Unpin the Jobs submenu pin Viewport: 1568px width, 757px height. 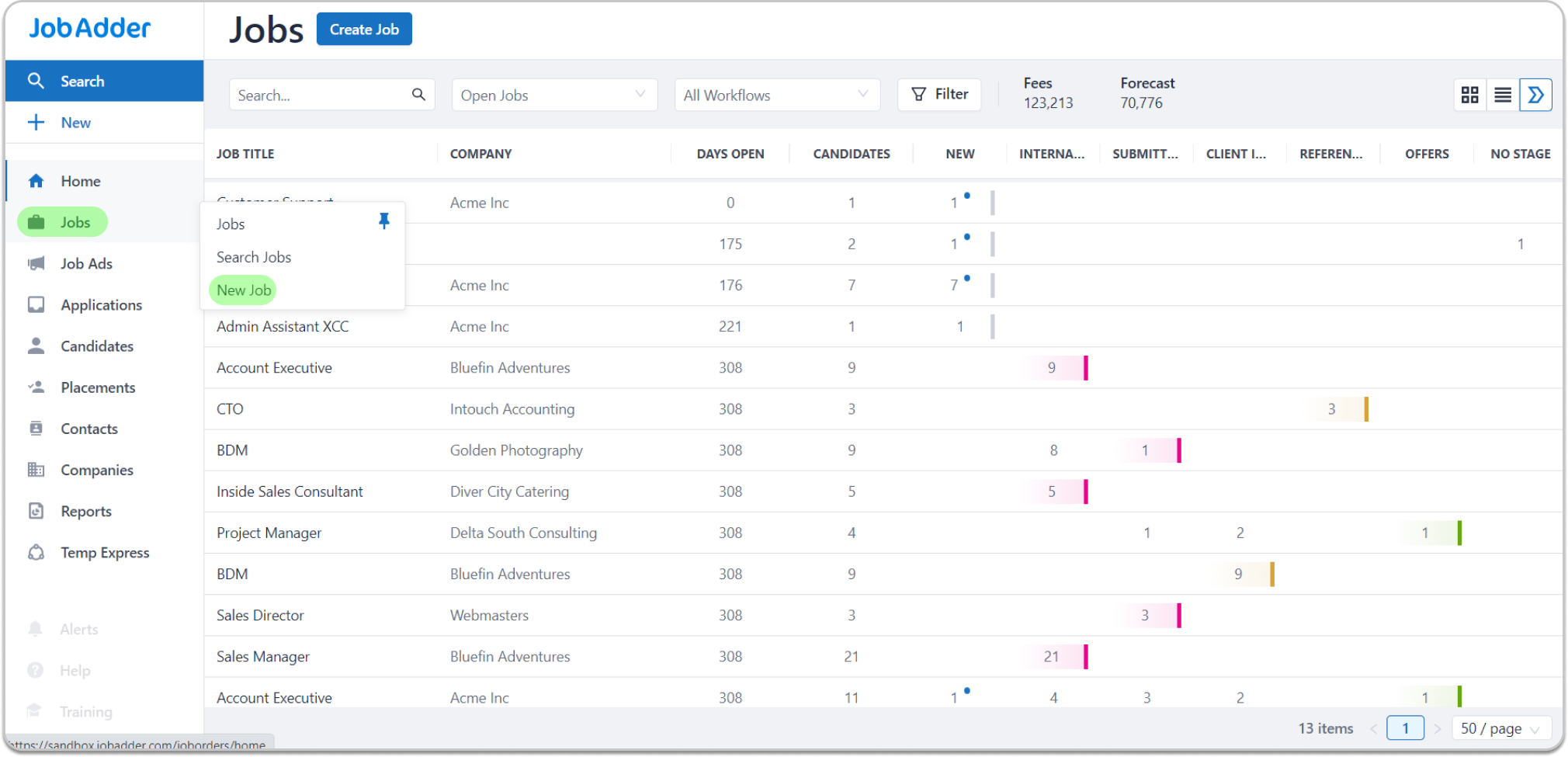tap(384, 221)
